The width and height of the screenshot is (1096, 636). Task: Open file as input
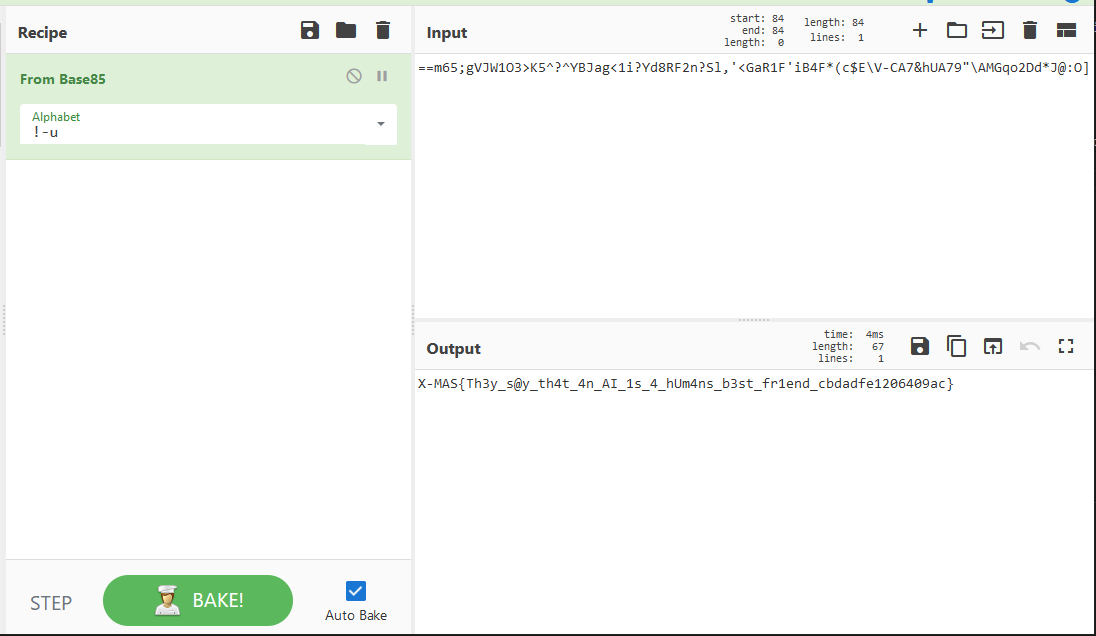pyautogui.click(x=993, y=30)
